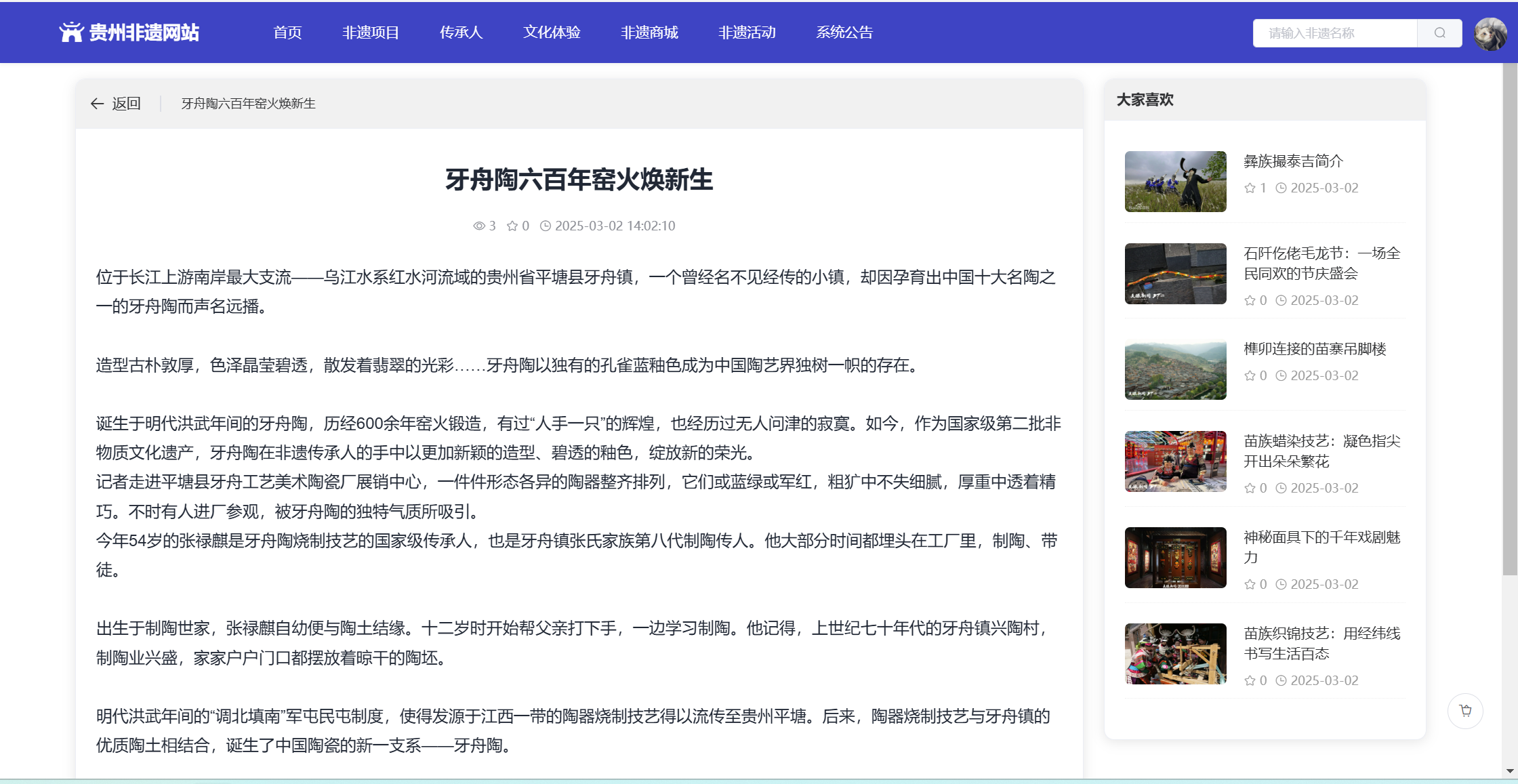Open the 首页 navigation item

287,33
